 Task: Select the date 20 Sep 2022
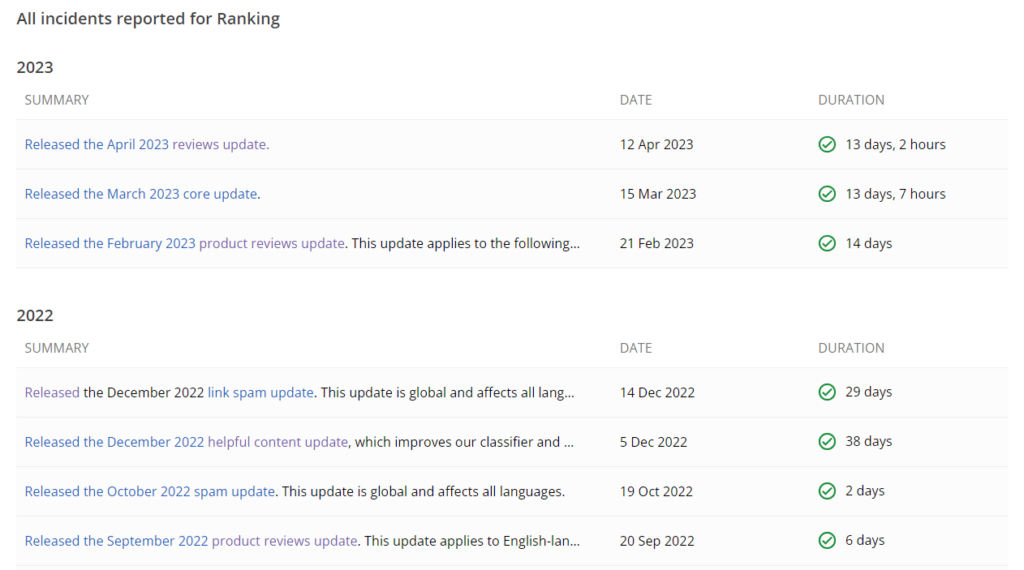point(657,541)
